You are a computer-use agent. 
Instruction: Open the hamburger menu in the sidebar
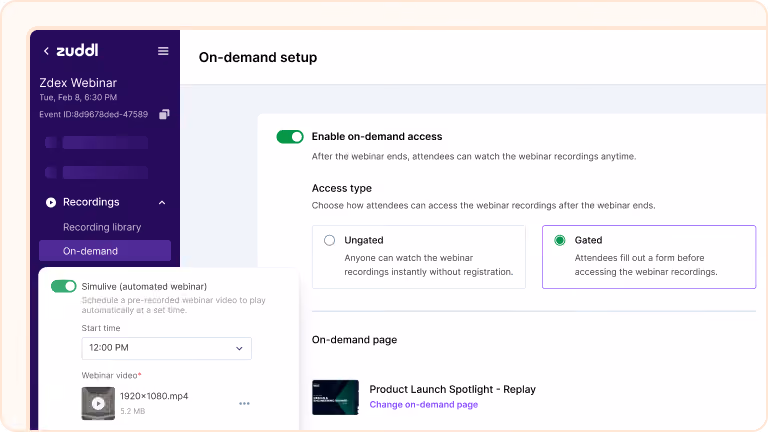click(x=163, y=51)
